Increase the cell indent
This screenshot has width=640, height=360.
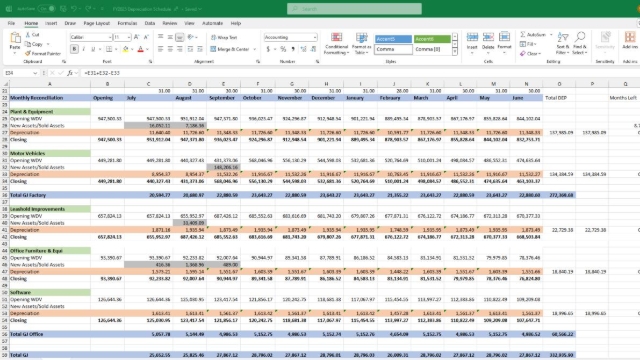click(200, 49)
